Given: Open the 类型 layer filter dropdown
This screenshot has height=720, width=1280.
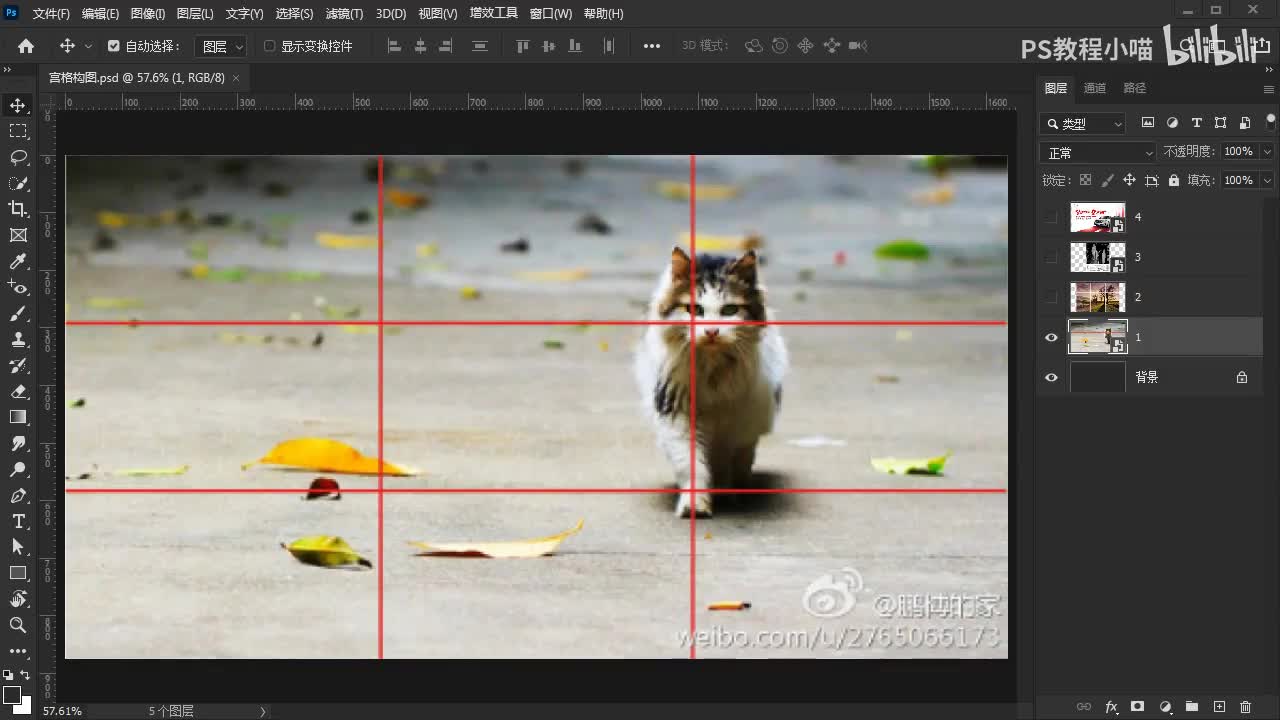Looking at the screenshot, I should pyautogui.click(x=1082, y=123).
